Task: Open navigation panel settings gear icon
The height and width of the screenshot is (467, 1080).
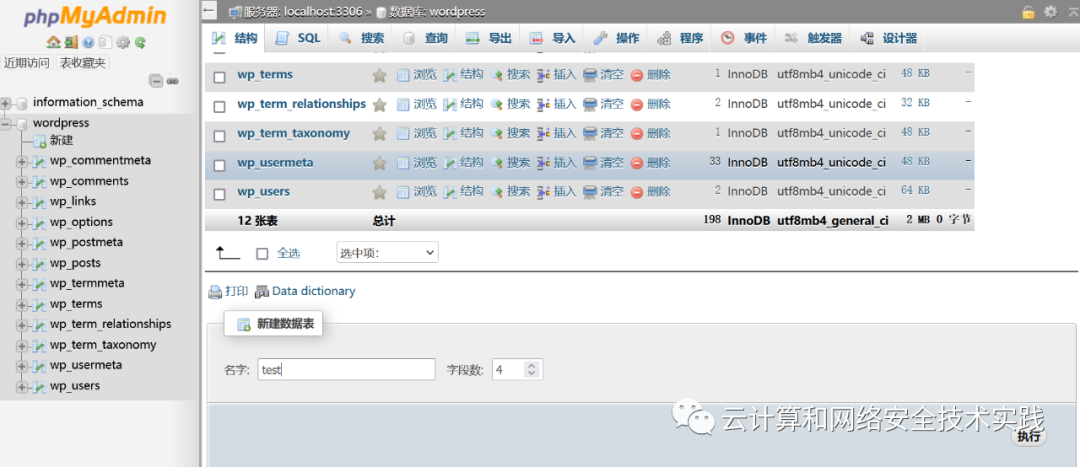Action: (x=123, y=42)
